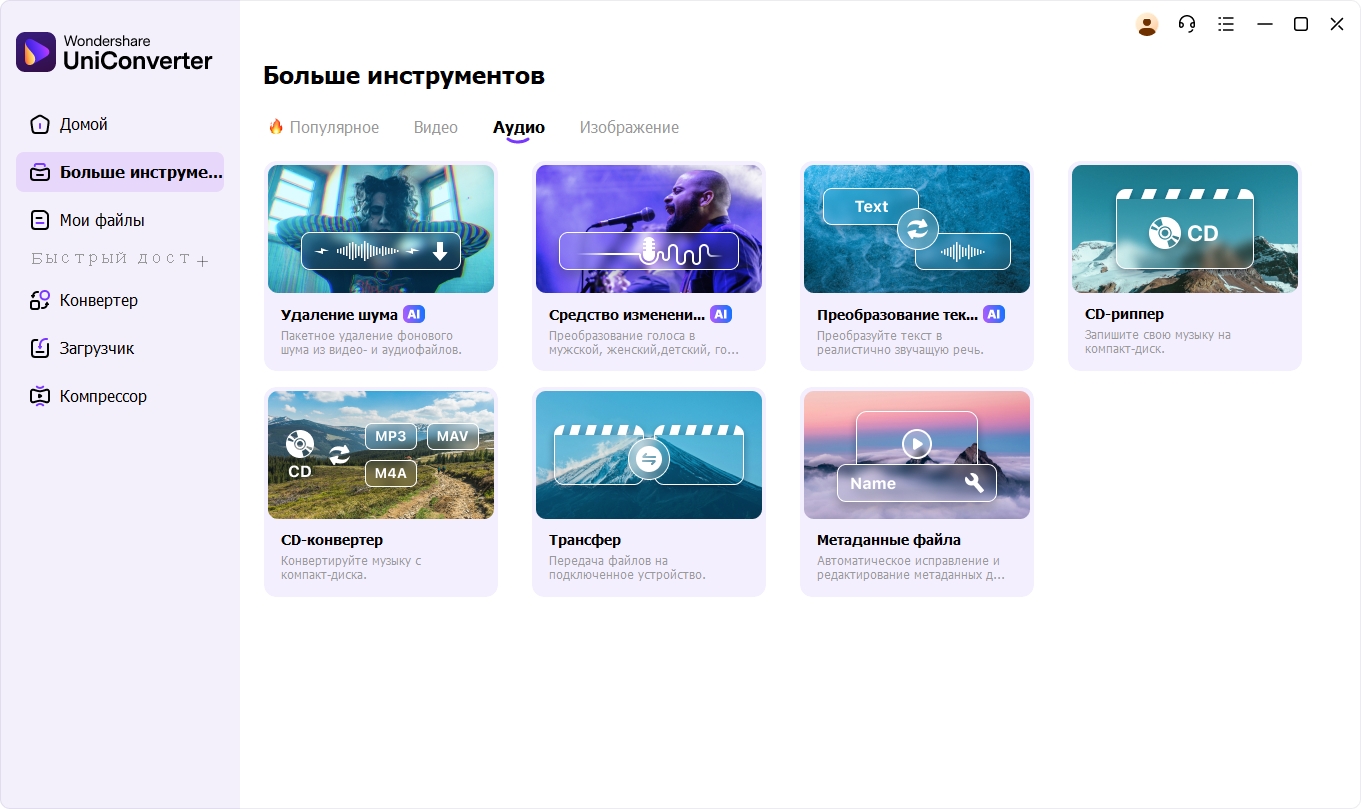
Task: Click AI badge next to Средство изменени...
Action: point(721,314)
